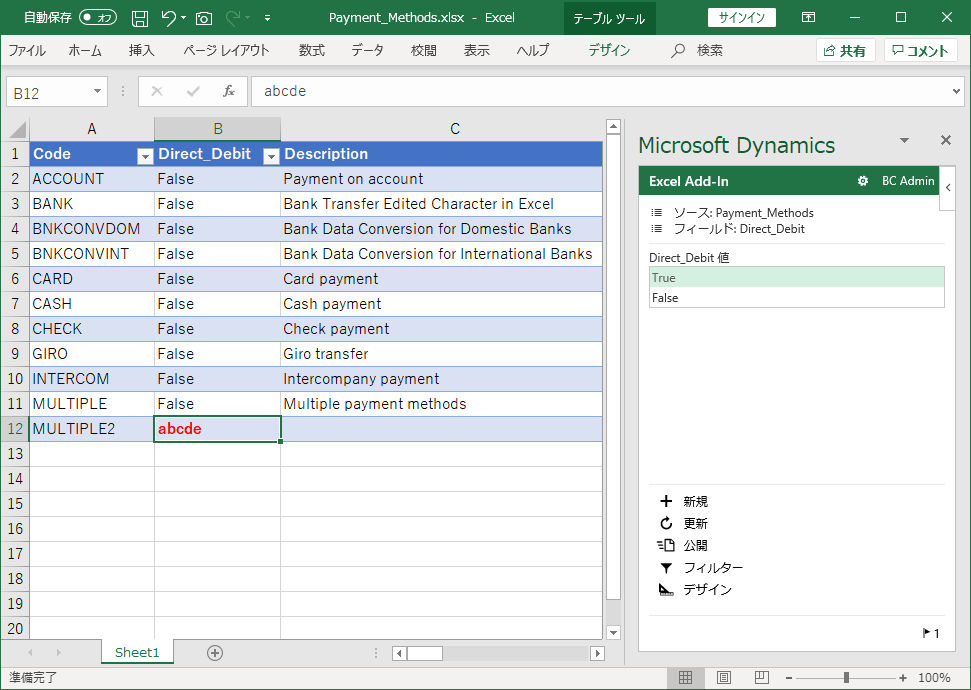
Task: Open the ヘルプ ribbon tab
Action: (533, 51)
